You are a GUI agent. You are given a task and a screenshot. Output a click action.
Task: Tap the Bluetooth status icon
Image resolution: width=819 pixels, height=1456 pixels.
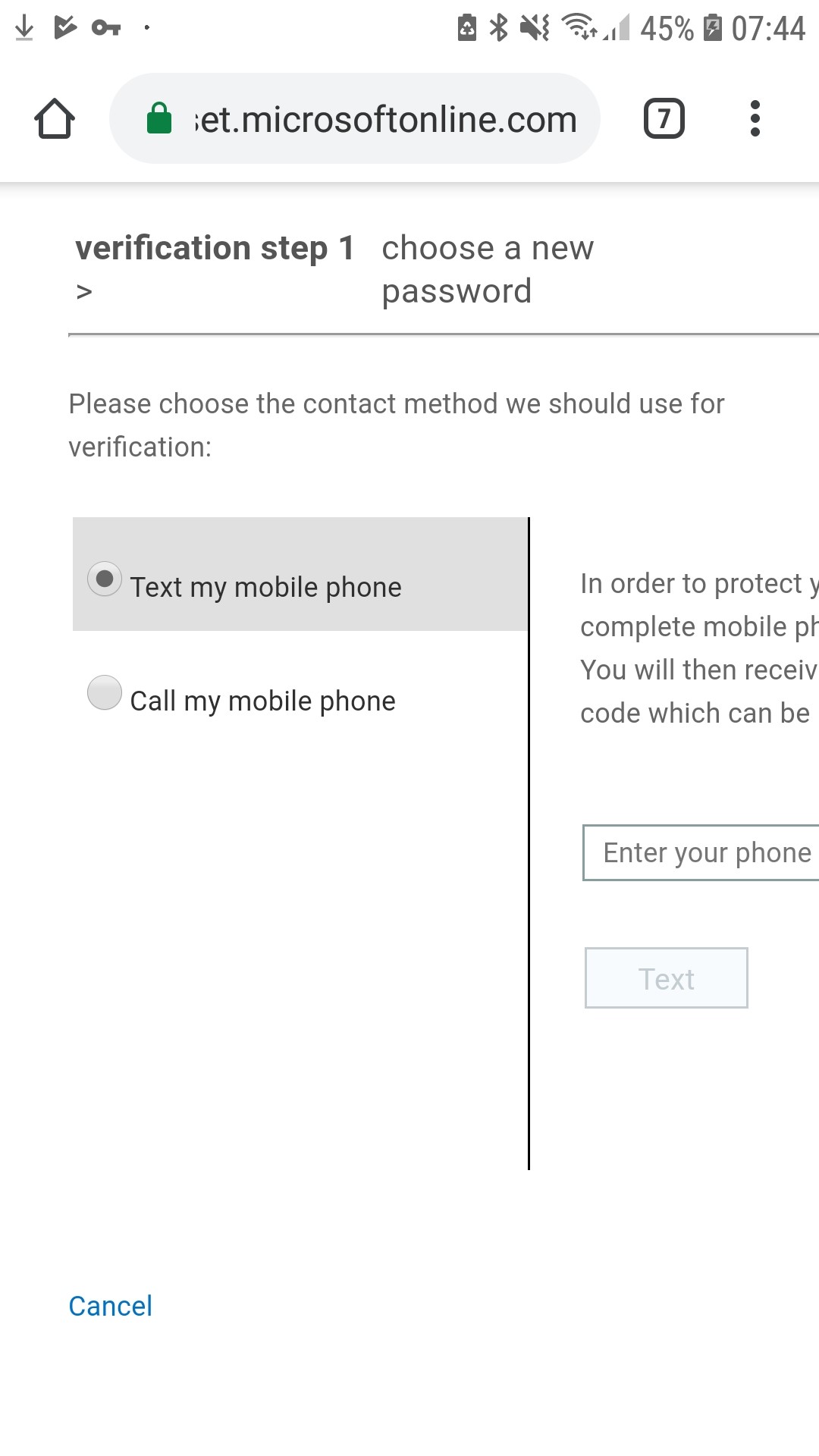[498, 28]
